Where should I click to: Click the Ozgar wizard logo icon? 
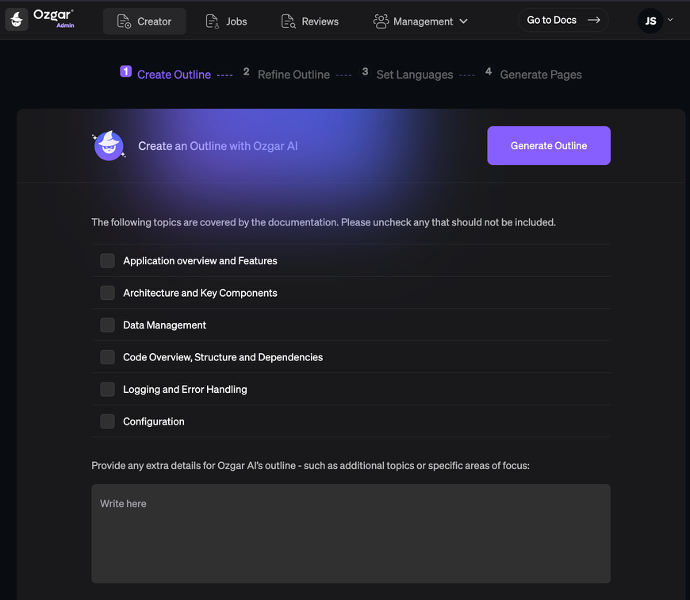(x=17, y=19)
